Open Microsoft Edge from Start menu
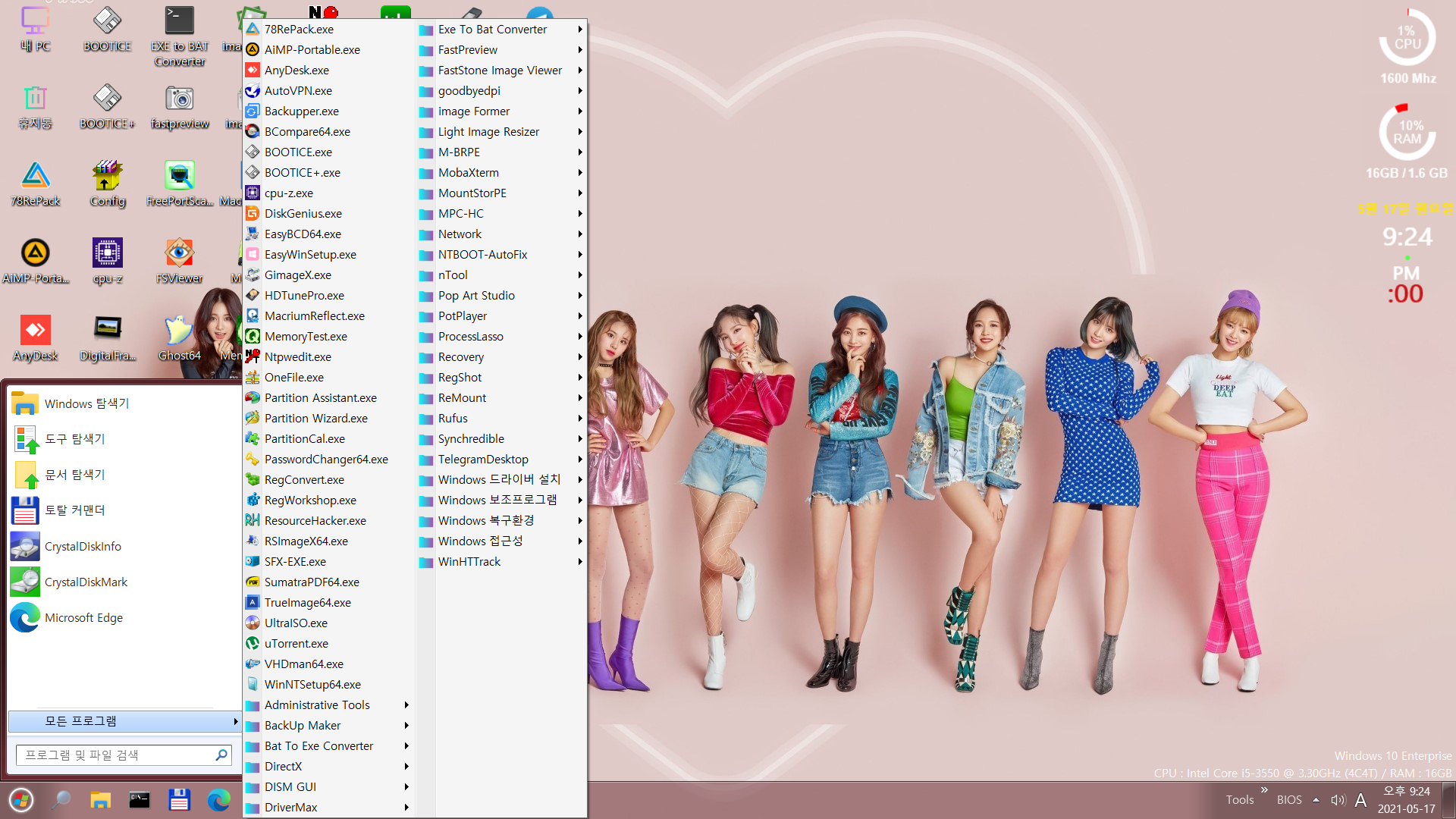The image size is (1456, 819). pos(124,617)
